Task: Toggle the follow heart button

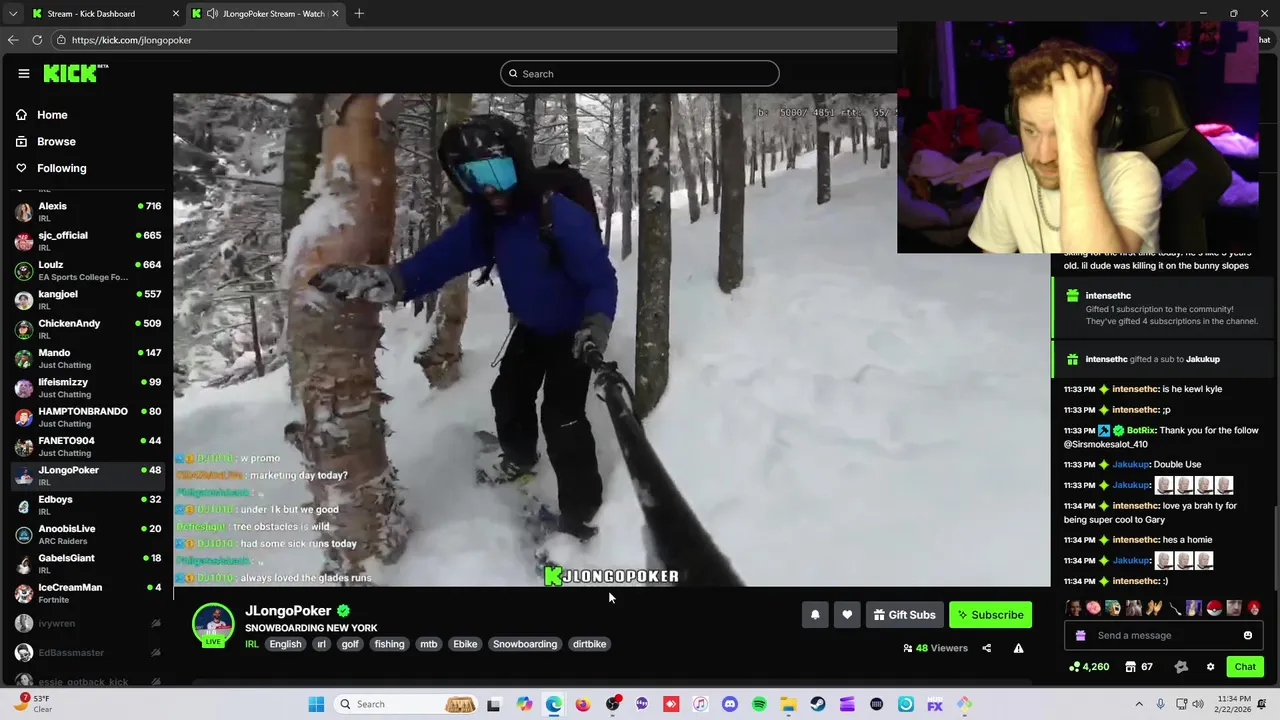Action: [847, 615]
